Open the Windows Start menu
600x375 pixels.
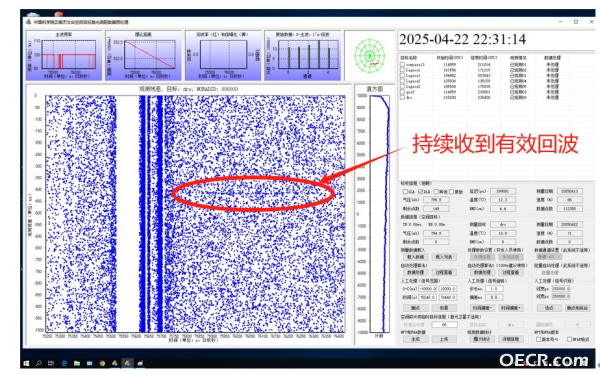pyautogui.click(x=26, y=363)
